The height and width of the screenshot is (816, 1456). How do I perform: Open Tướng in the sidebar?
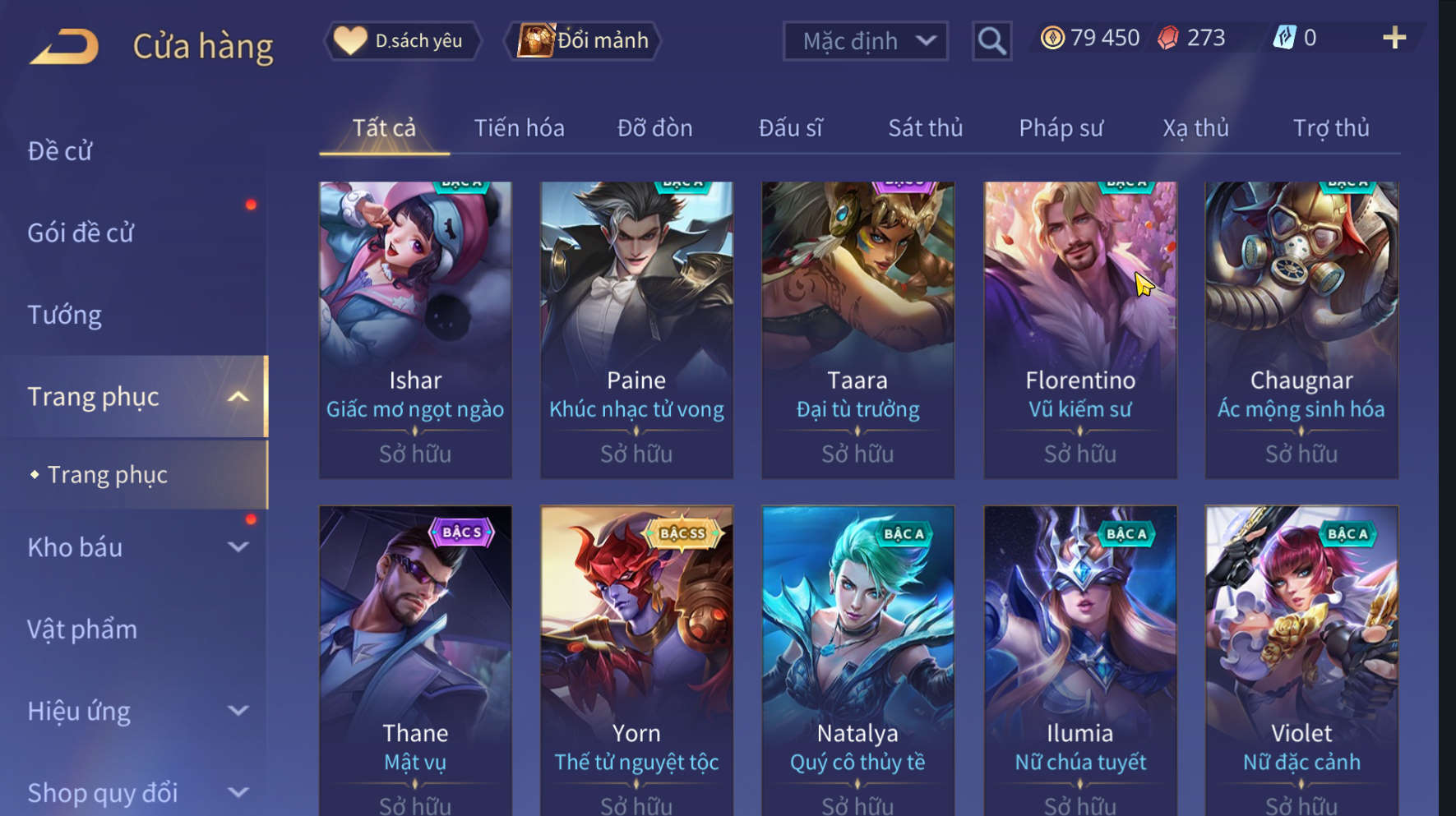pyautogui.click(x=65, y=315)
